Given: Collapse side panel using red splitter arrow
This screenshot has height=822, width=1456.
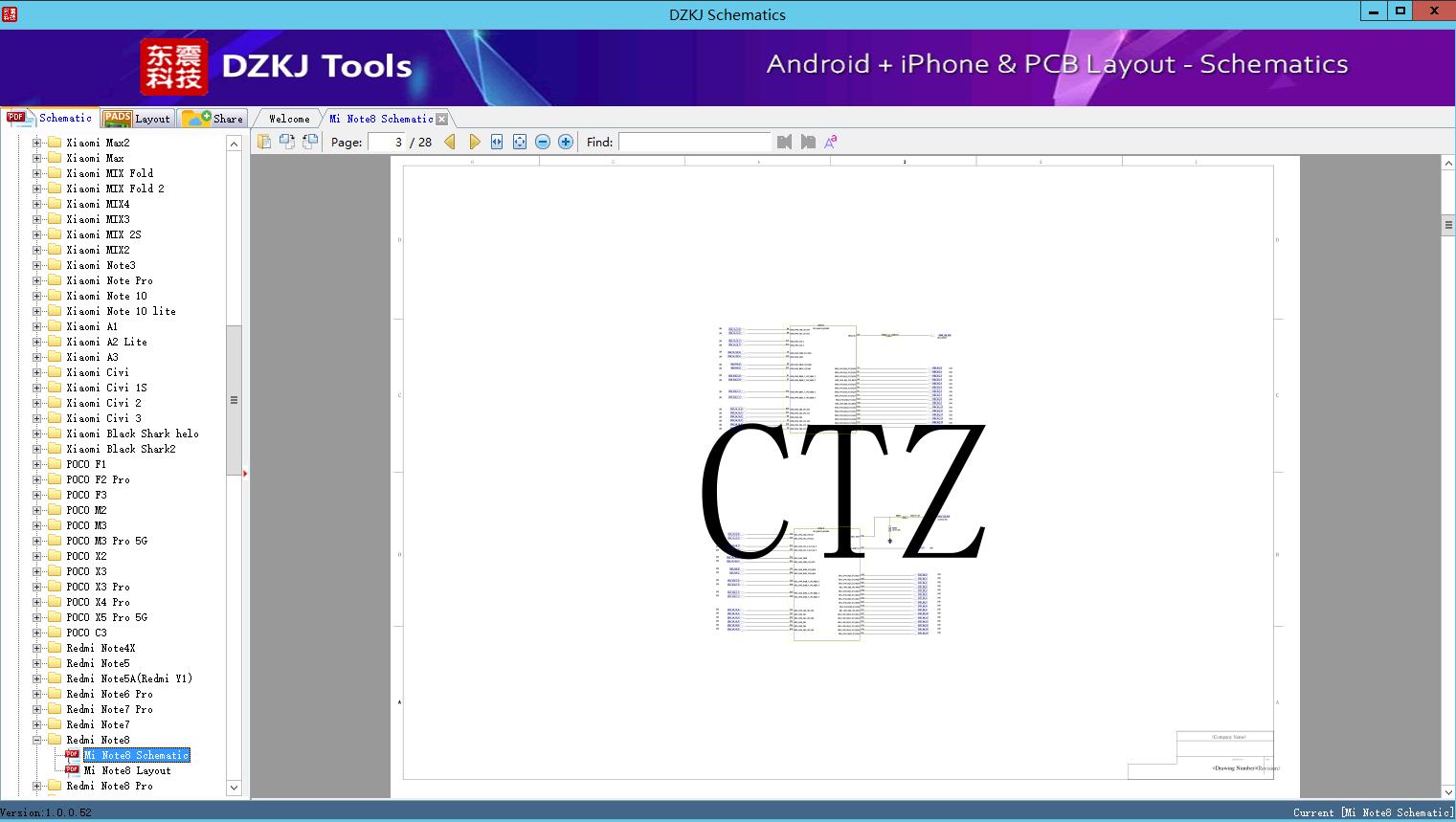Looking at the screenshot, I should (246, 473).
